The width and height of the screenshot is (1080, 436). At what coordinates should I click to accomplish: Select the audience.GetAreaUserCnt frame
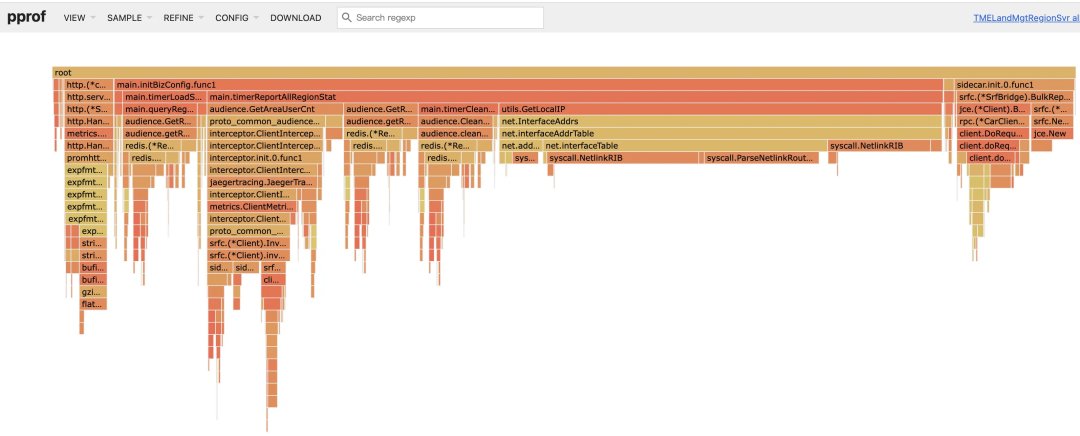pyautogui.click(x=275, y=110)
